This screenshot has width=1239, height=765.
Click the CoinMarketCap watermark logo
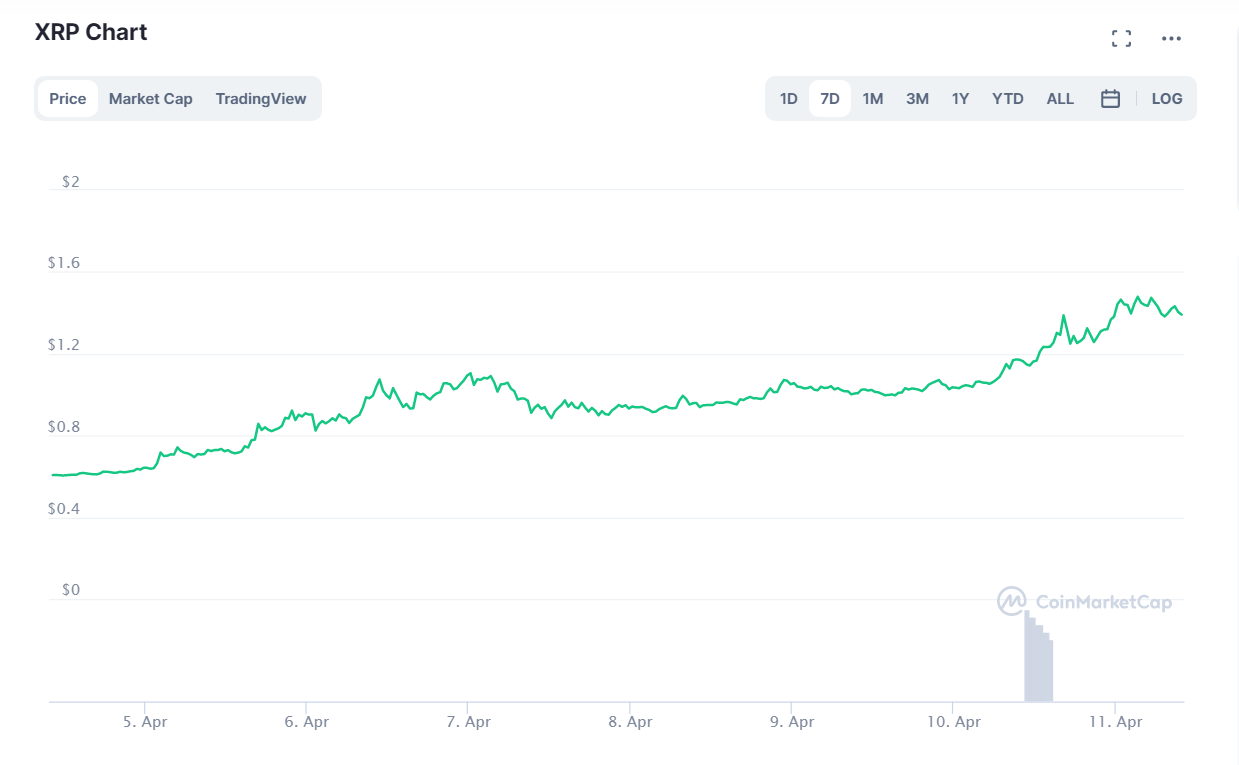[x=1084, y=601]
